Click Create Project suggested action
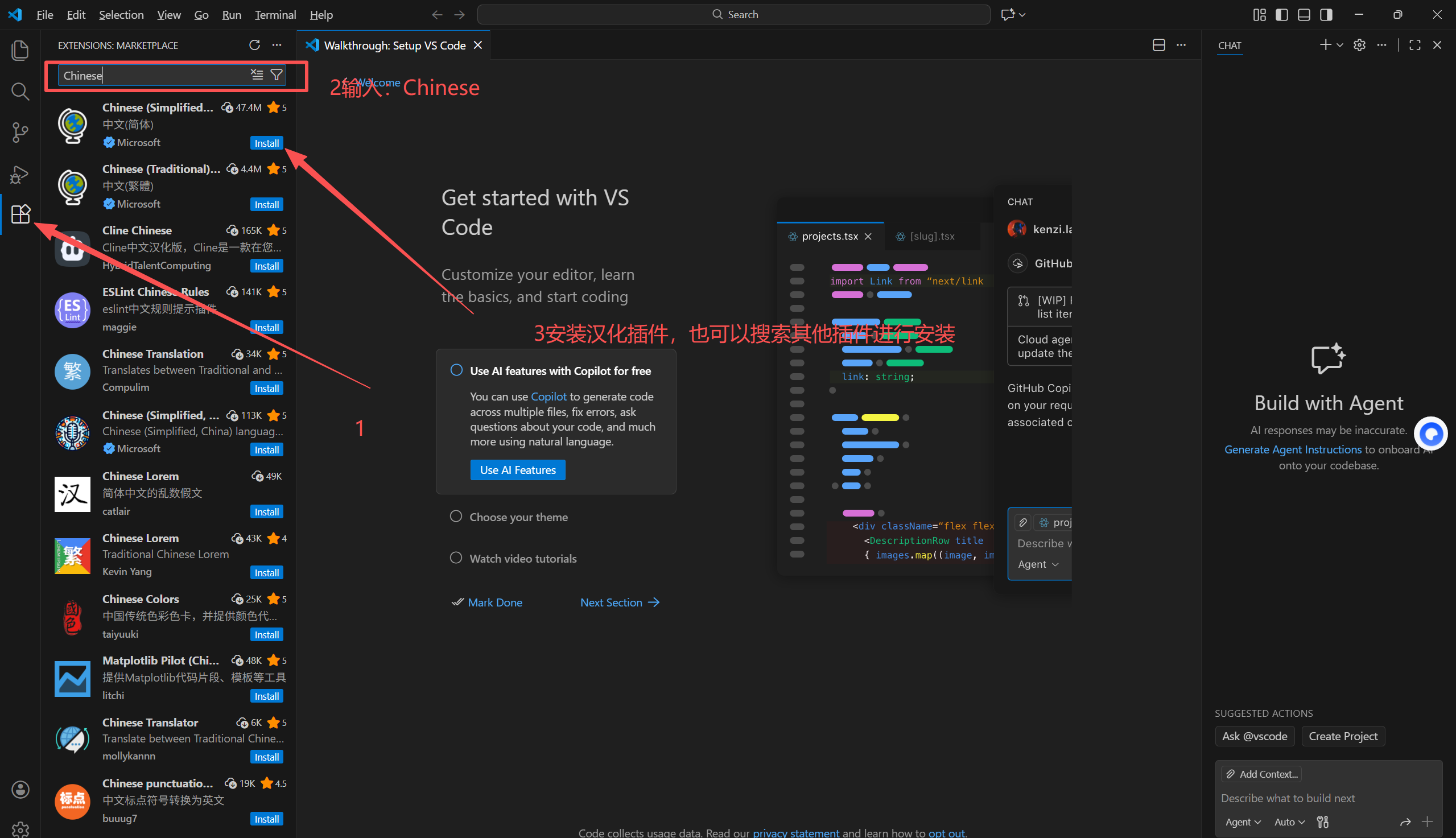This screenshot has width=1456, height=838. tap(1343, 736)
